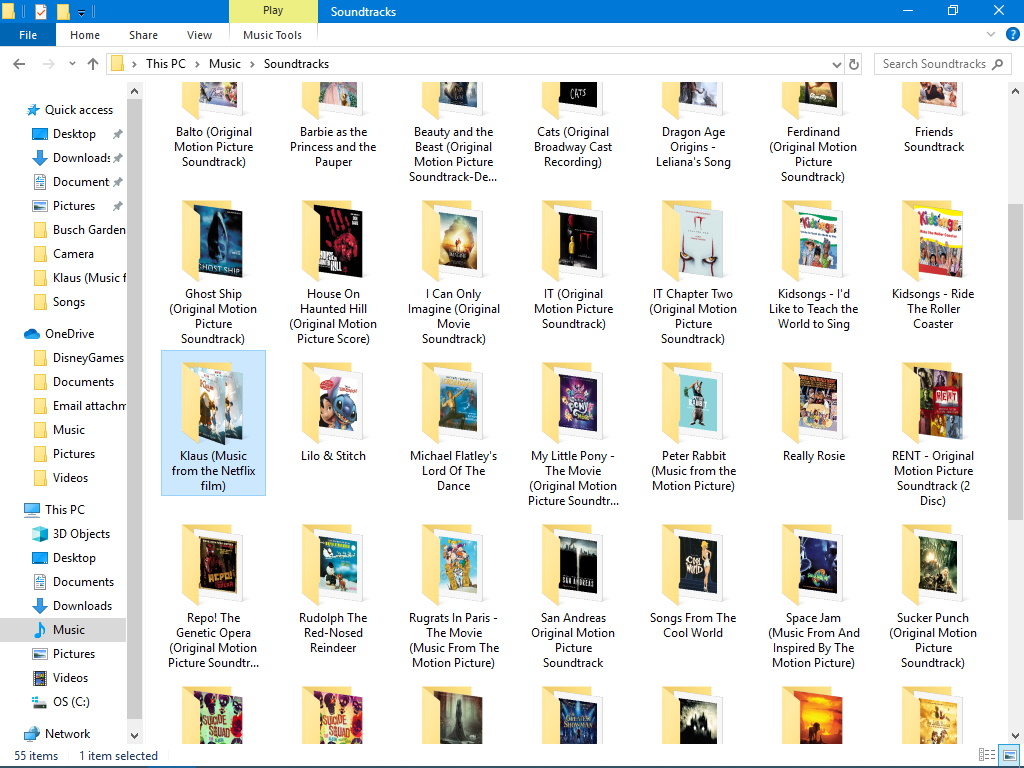This screenshot has width=1024, height=768.
Task: Open the Ghost Ship soundtrack folder
Action: [x=213, y=272]
